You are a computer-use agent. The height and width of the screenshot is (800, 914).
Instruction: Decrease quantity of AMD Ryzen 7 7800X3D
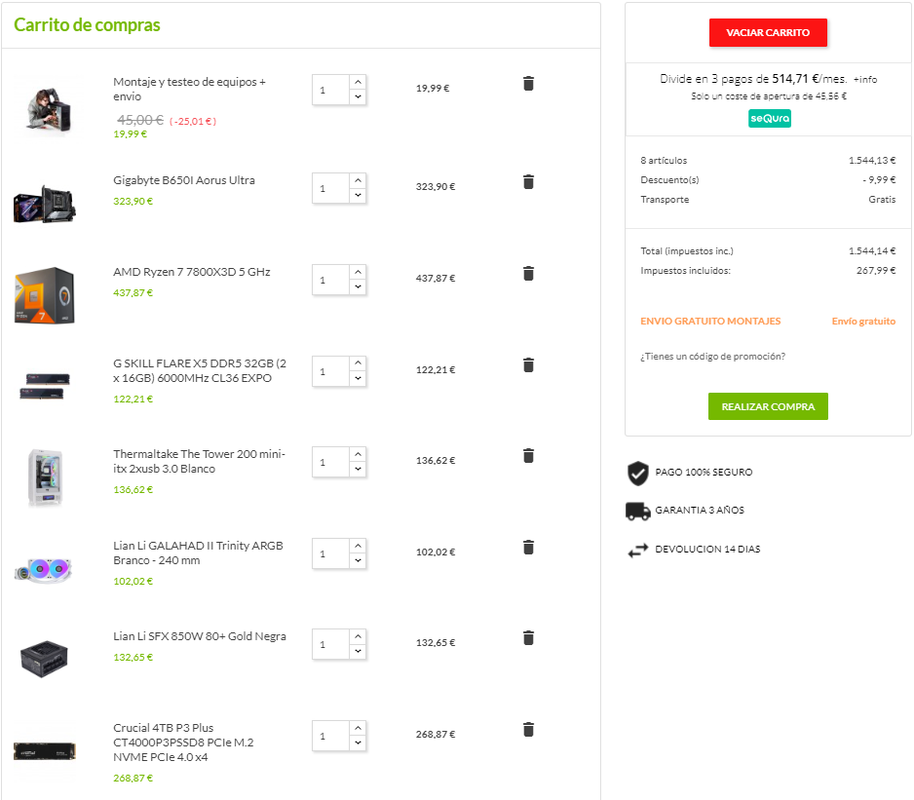click(x=358, y=287)
